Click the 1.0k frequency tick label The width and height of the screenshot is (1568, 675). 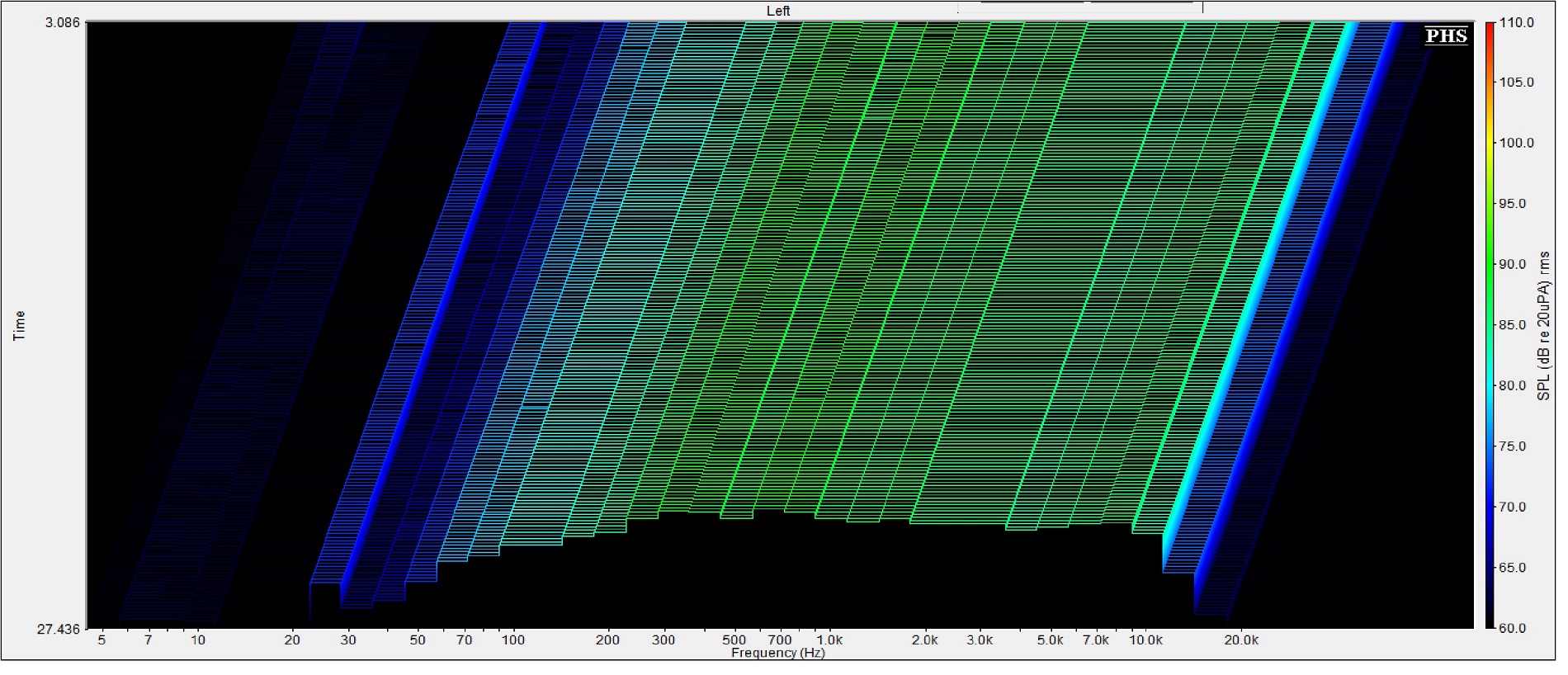829,640
